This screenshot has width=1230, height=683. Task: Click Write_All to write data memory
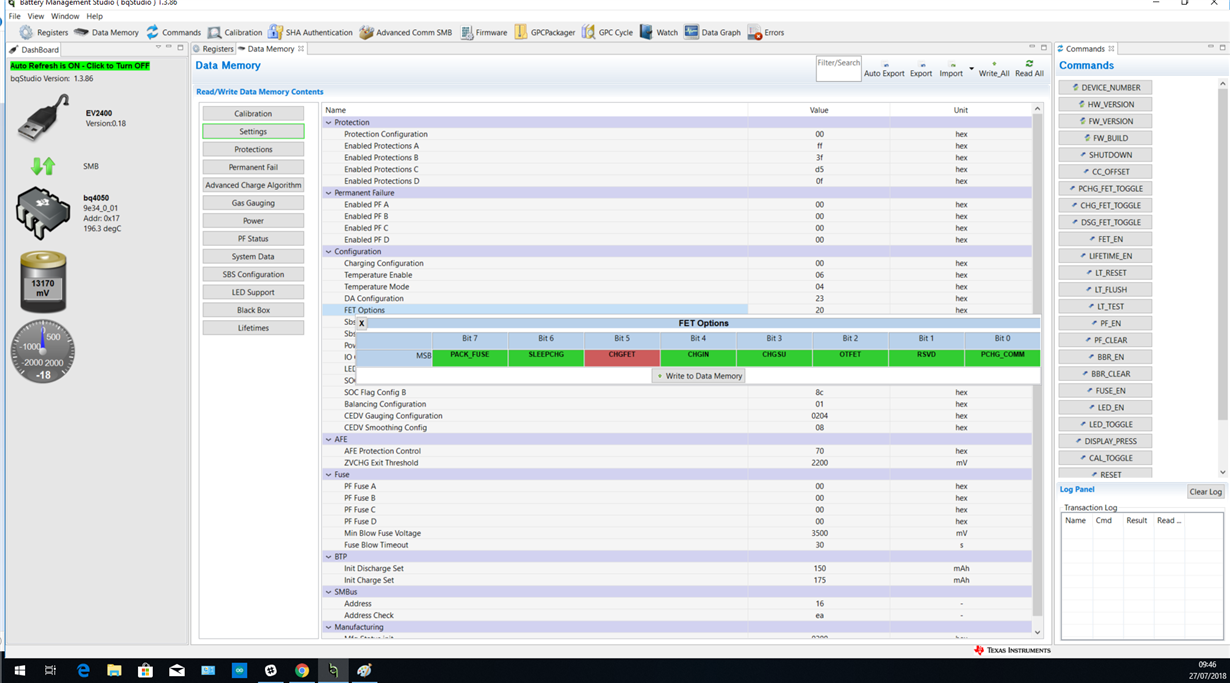(x=994, y=69)
